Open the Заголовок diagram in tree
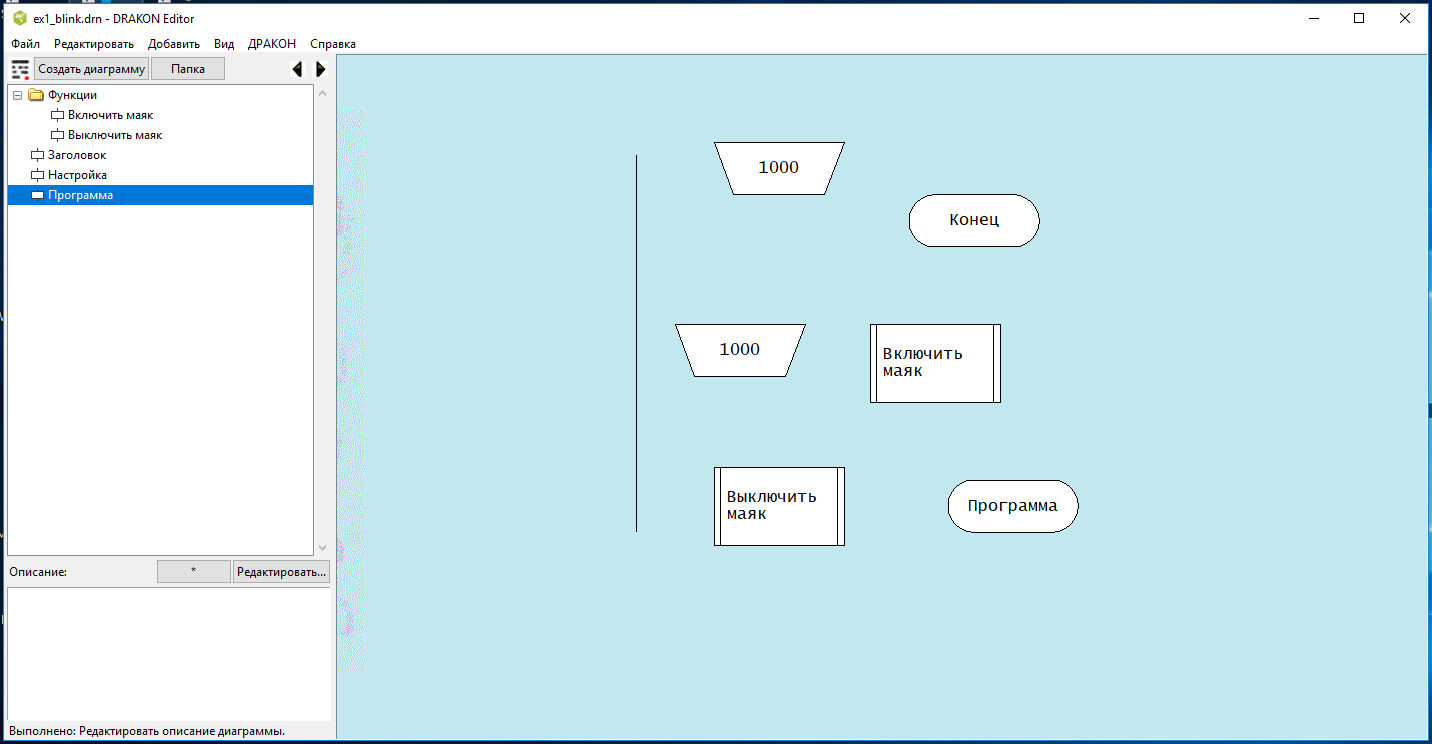 (x=77, y=155)
